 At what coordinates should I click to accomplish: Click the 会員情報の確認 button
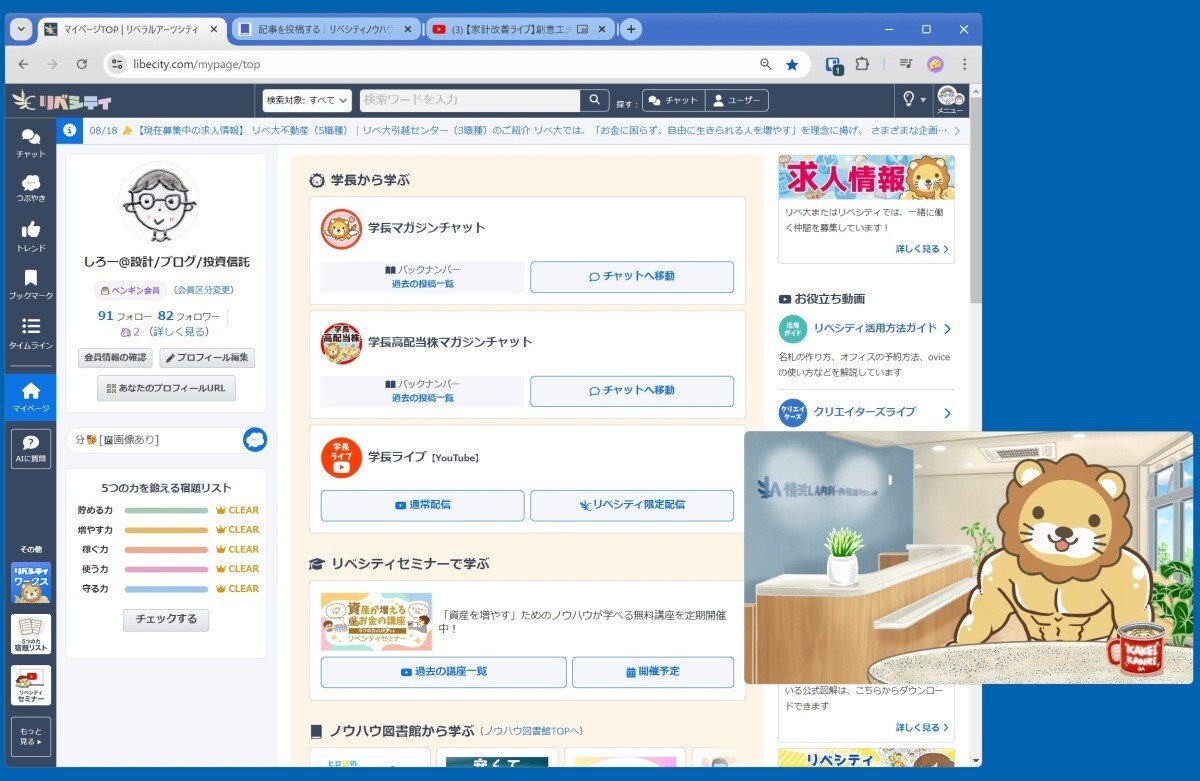coord(115,358)
